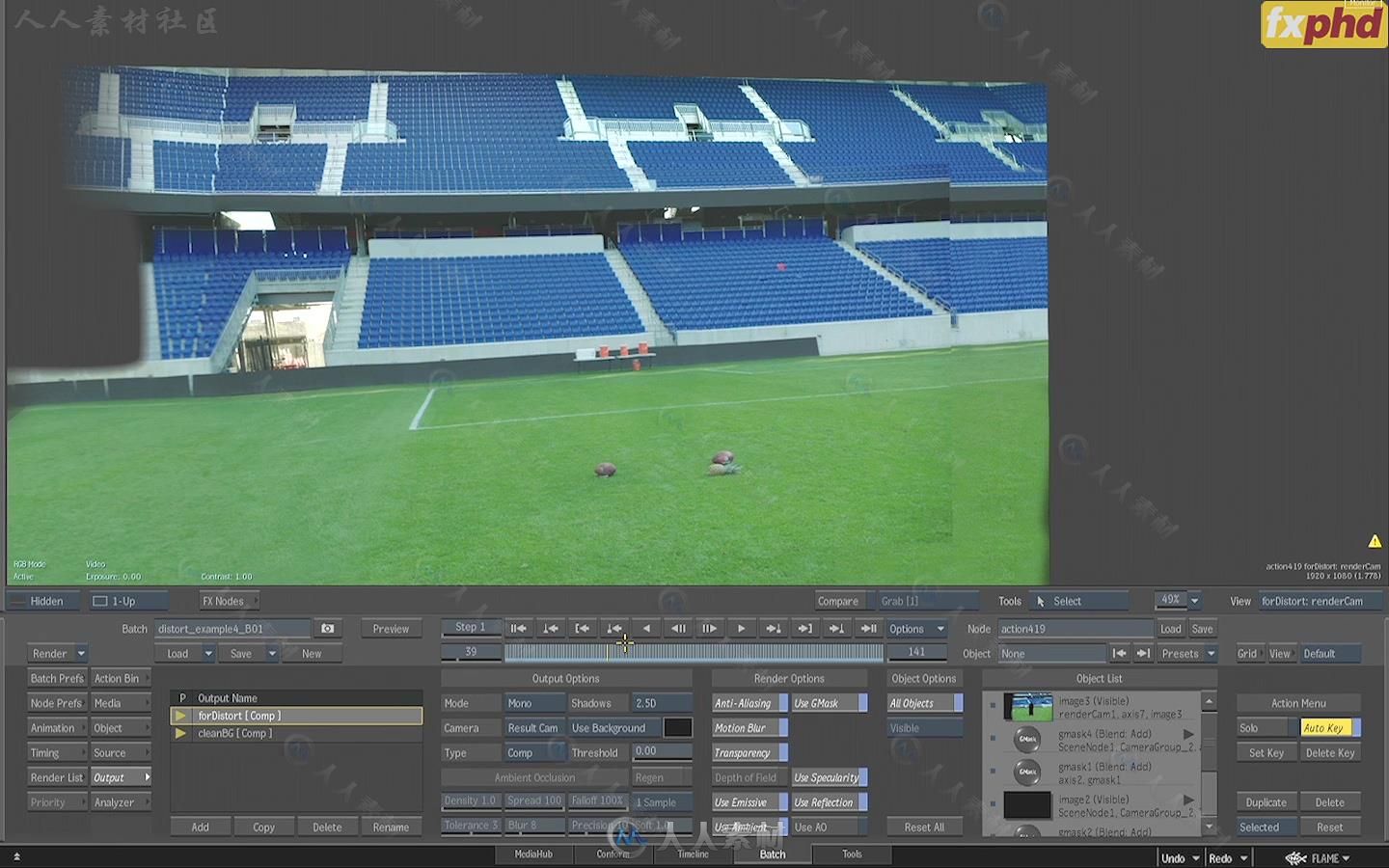
Task: Go to next keyframe transport icon
Action: 774,629
